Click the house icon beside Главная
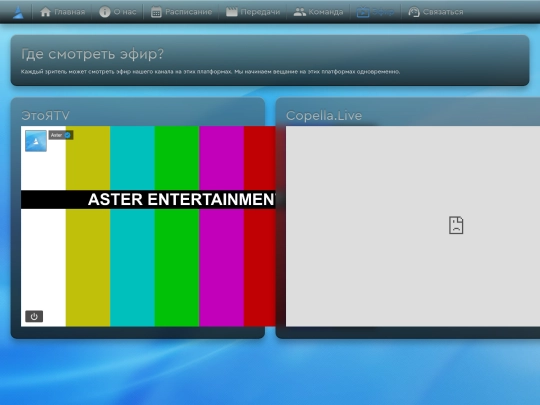Screen dimensions: 540x405 tap(45, 12)
